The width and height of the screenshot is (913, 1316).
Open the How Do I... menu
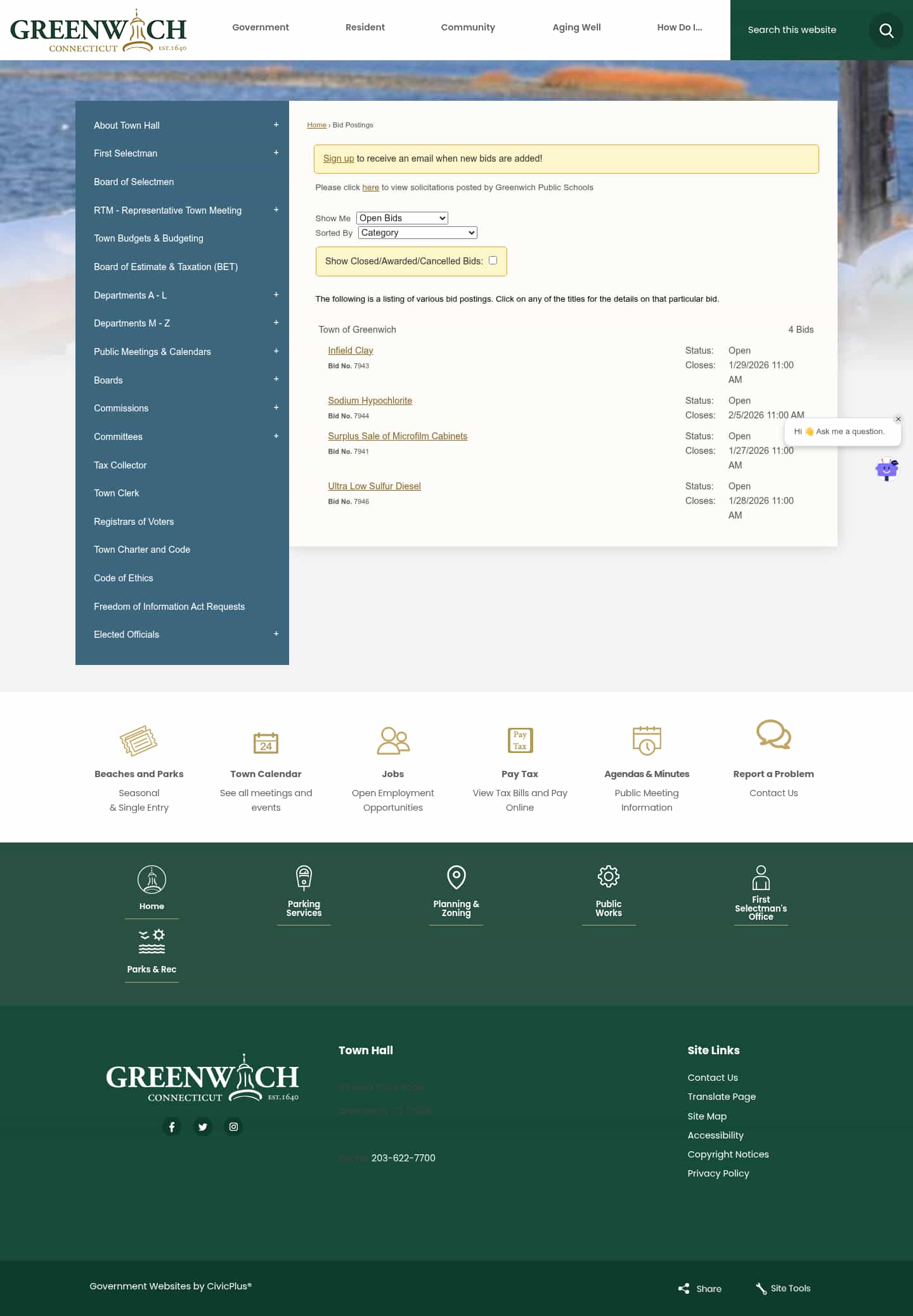tap(680, 27)
